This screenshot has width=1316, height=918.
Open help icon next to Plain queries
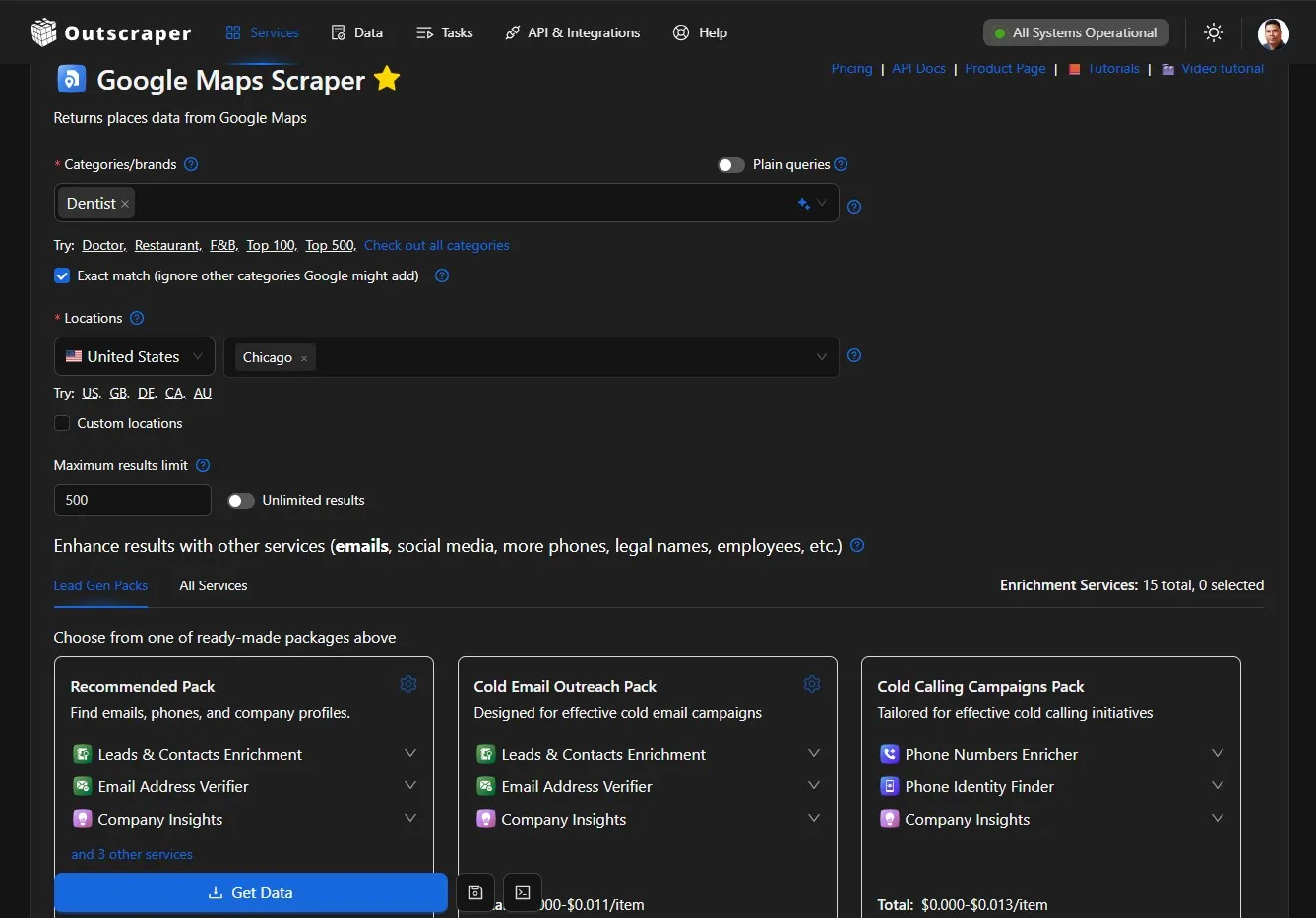(x=841, y=164)
